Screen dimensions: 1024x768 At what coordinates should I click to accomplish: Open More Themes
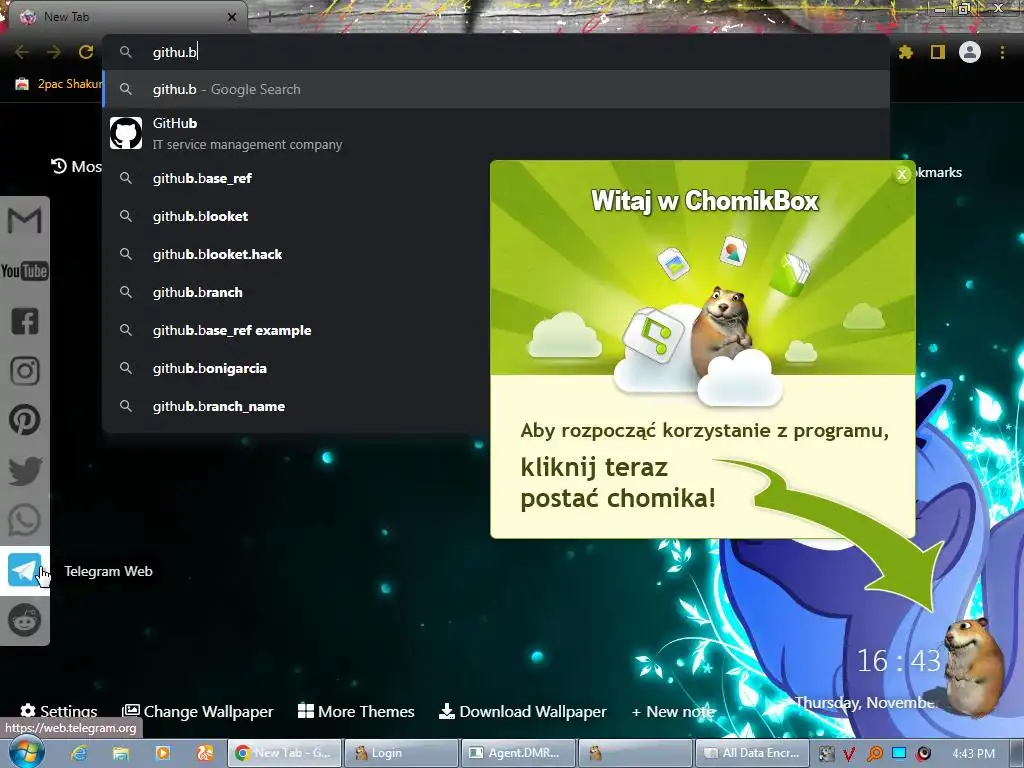pos(356,711)
